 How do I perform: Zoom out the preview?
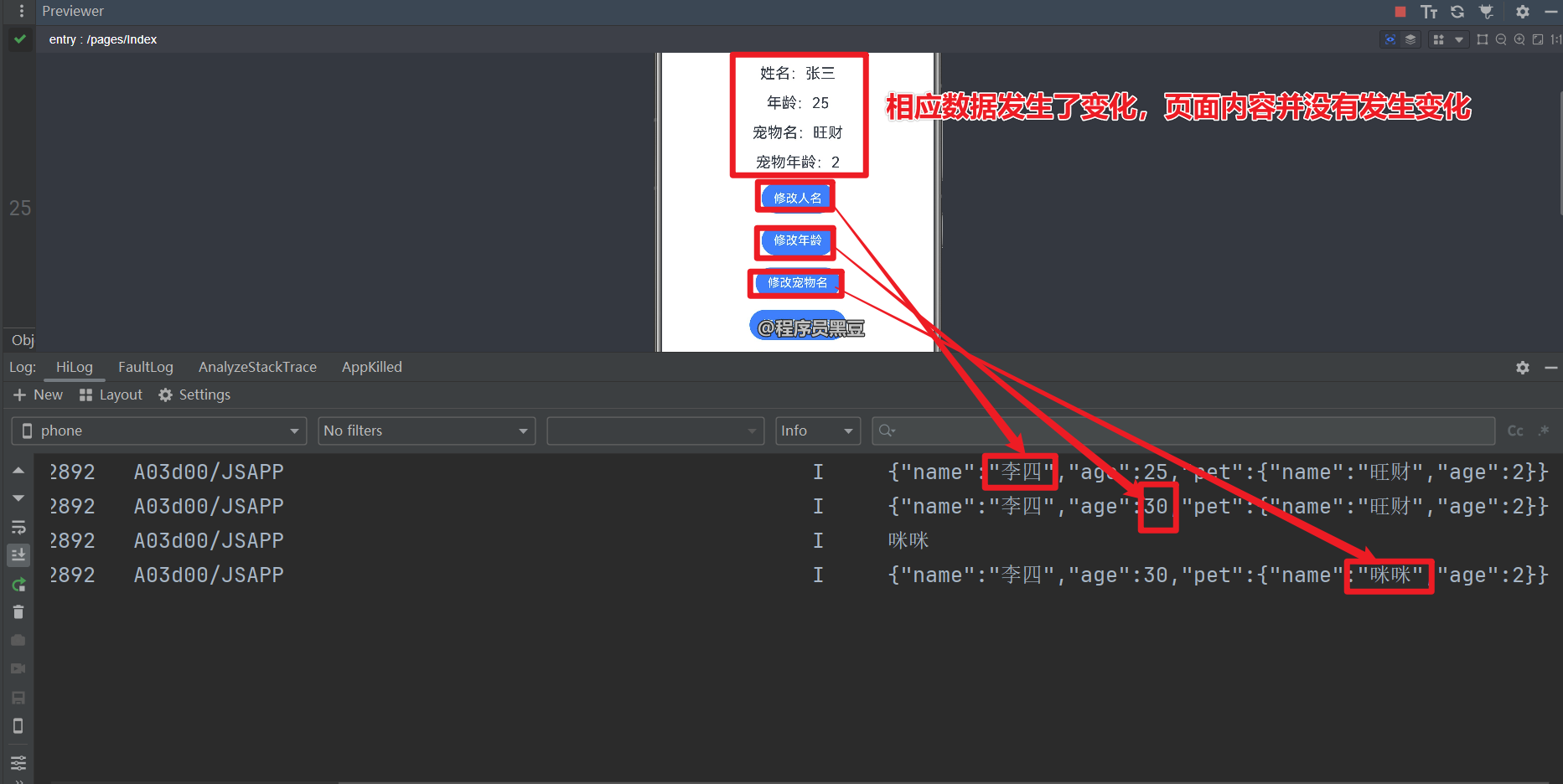tap(1501, 39)
